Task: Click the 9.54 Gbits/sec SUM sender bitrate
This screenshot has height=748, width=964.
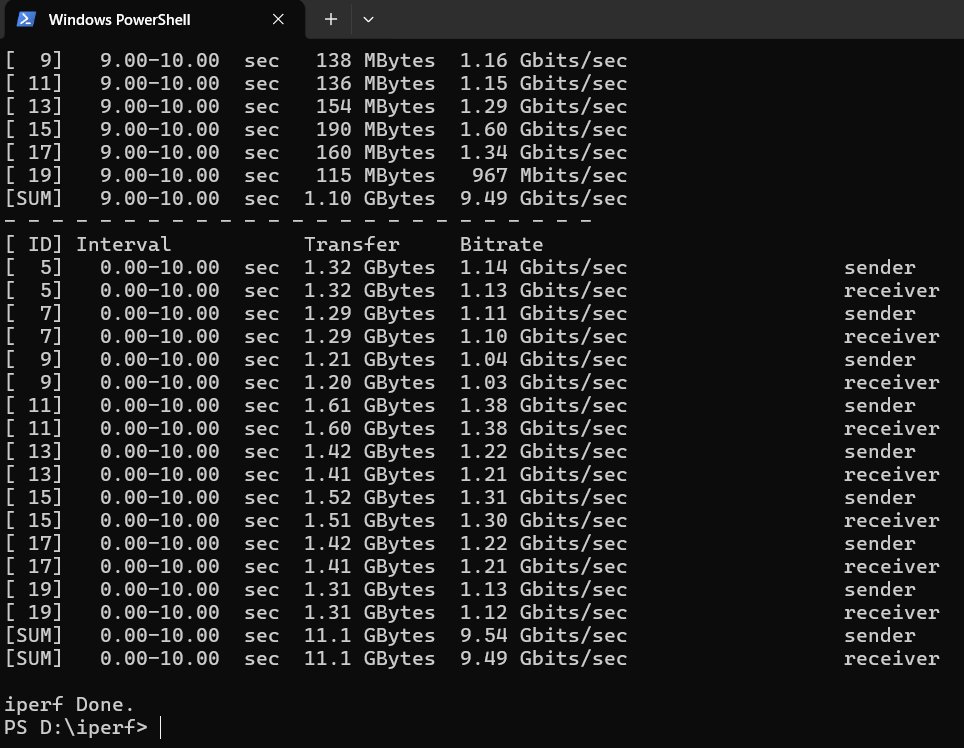Action: coord(543,636)
